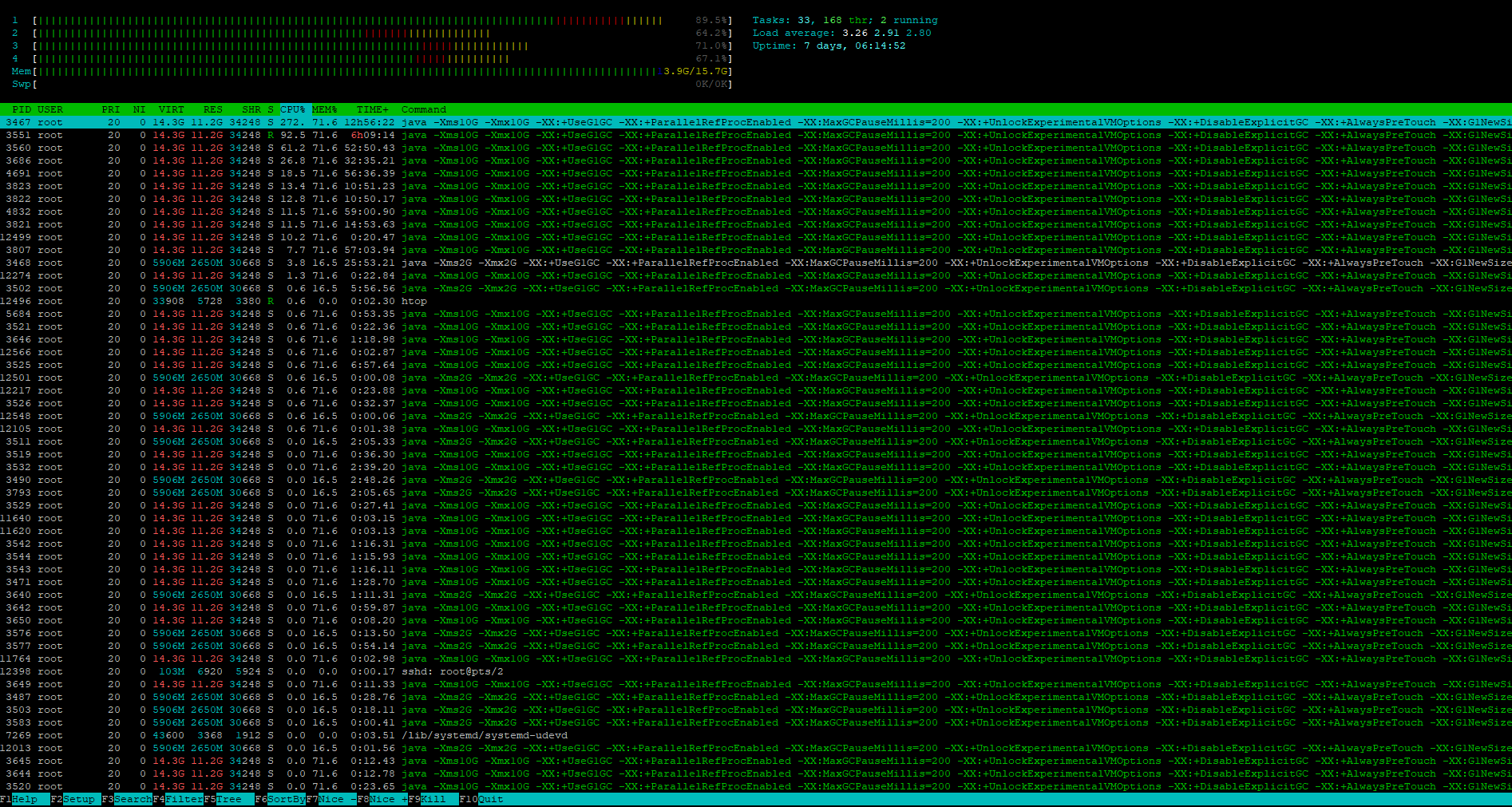Click the PID column header

coord(22,109)
